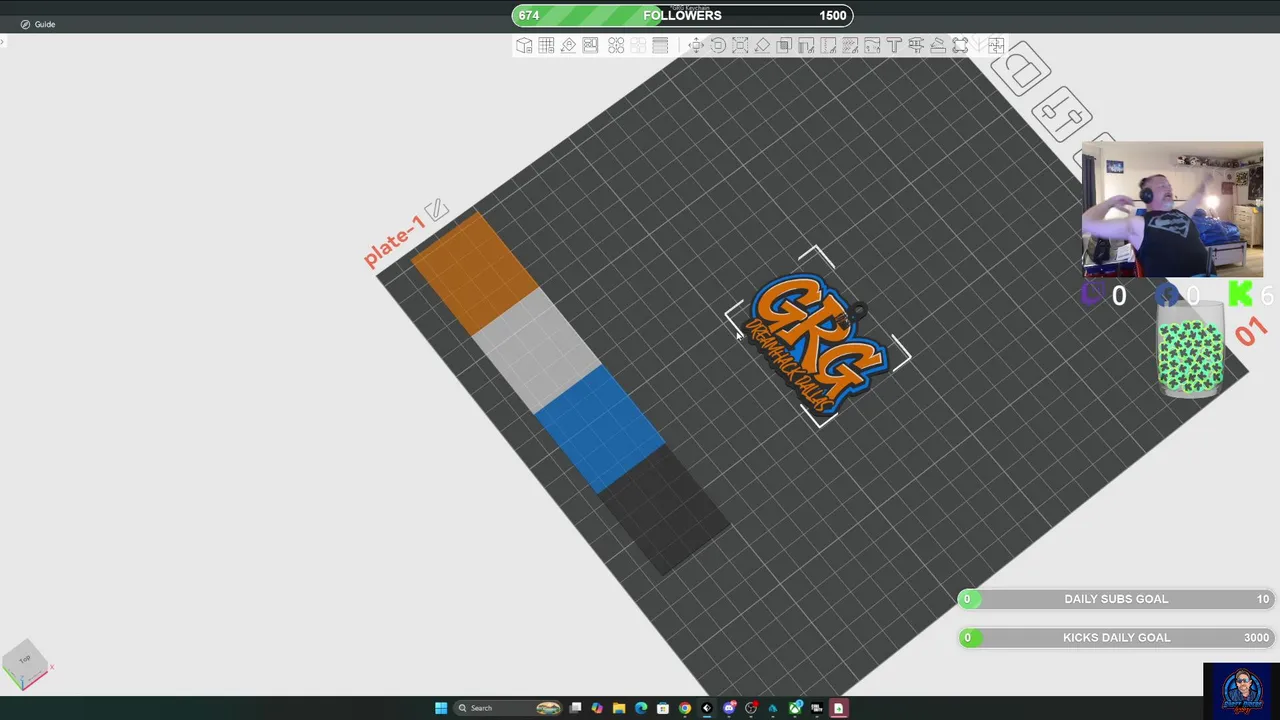Click the blue prime tower block
Screen dimensions: 1280x720
coord(600,428)
